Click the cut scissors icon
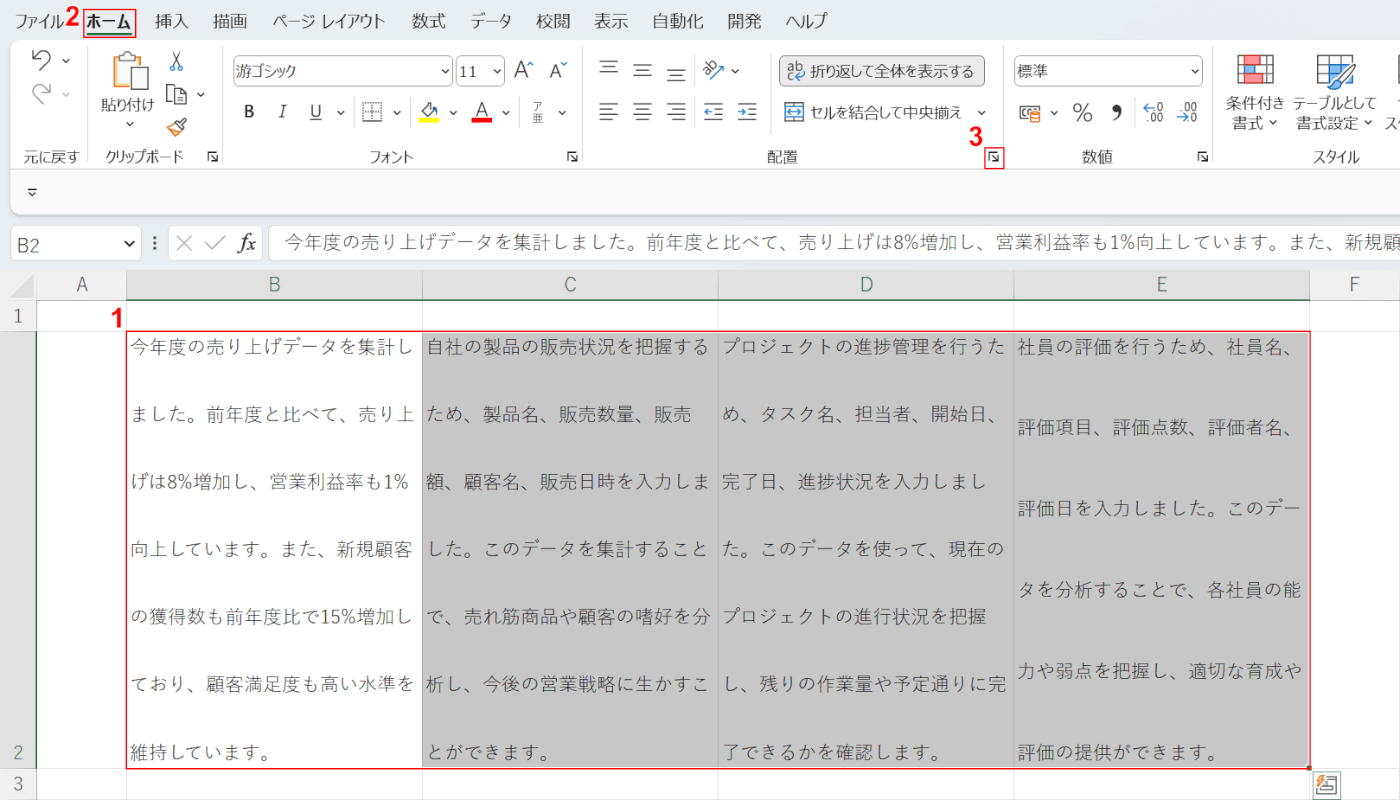1400x800 pixels. click(177, 61)
